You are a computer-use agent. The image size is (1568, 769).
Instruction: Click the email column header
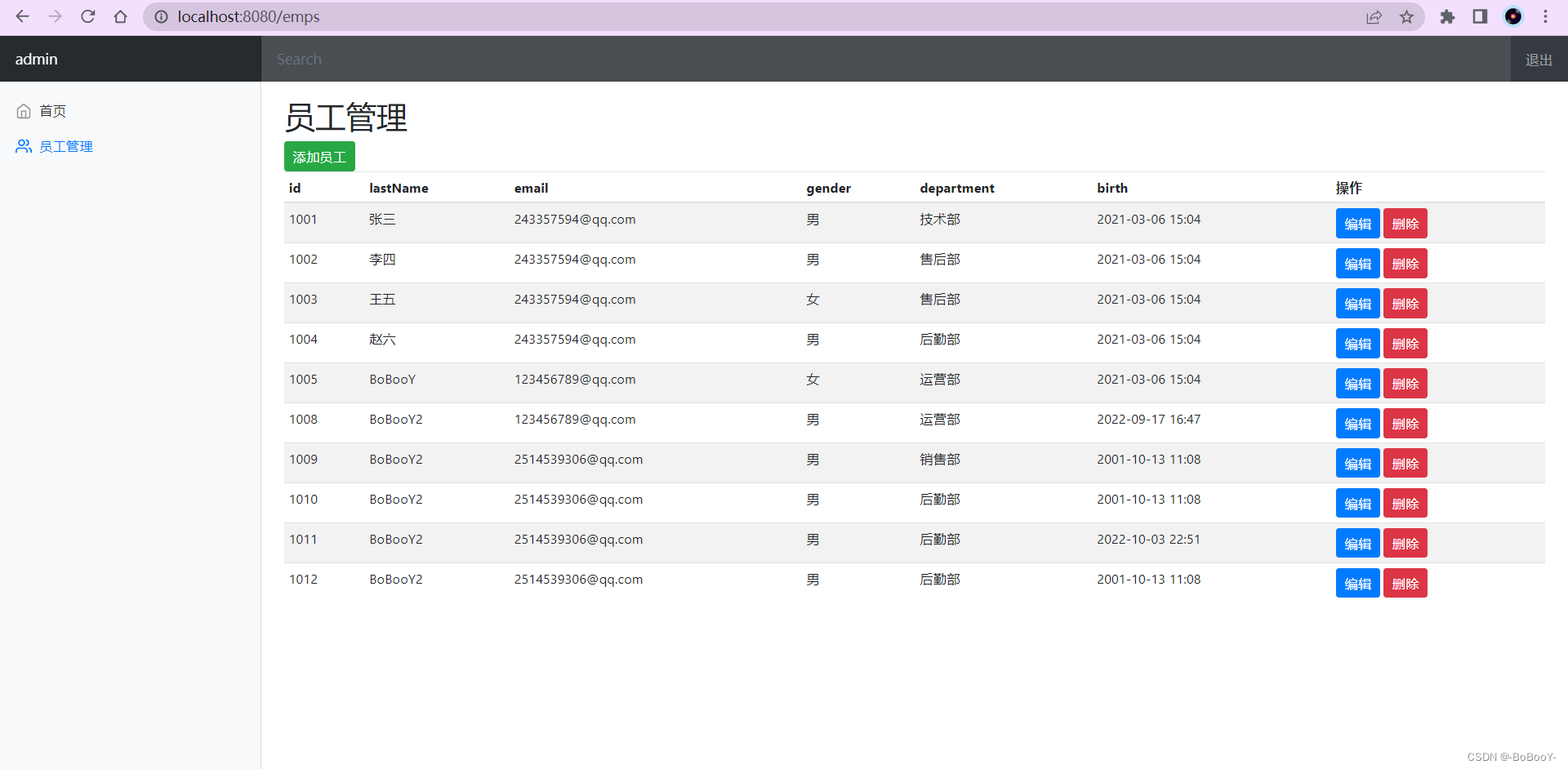coord(531,188)
